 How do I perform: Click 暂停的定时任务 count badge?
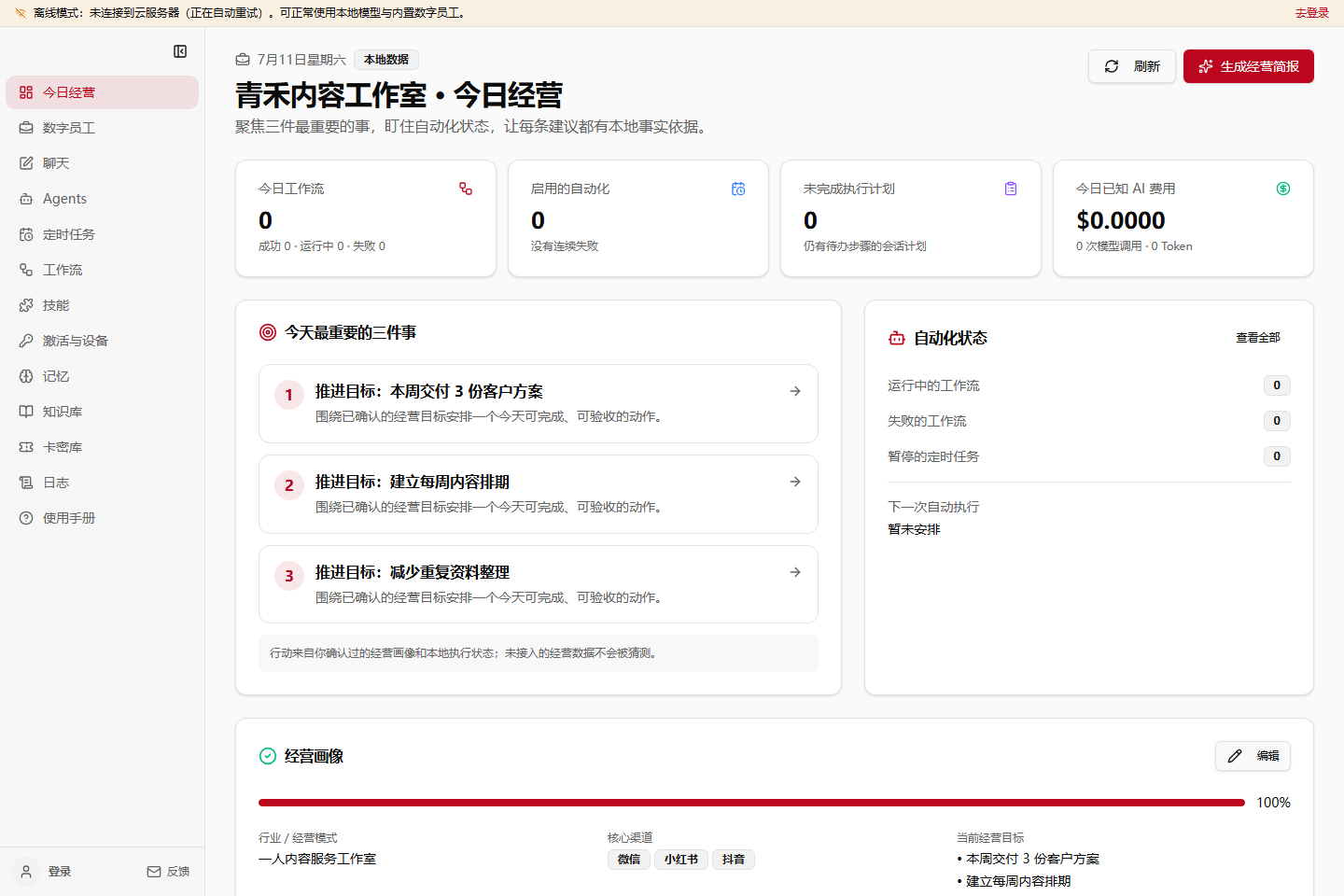[1277, 456]
